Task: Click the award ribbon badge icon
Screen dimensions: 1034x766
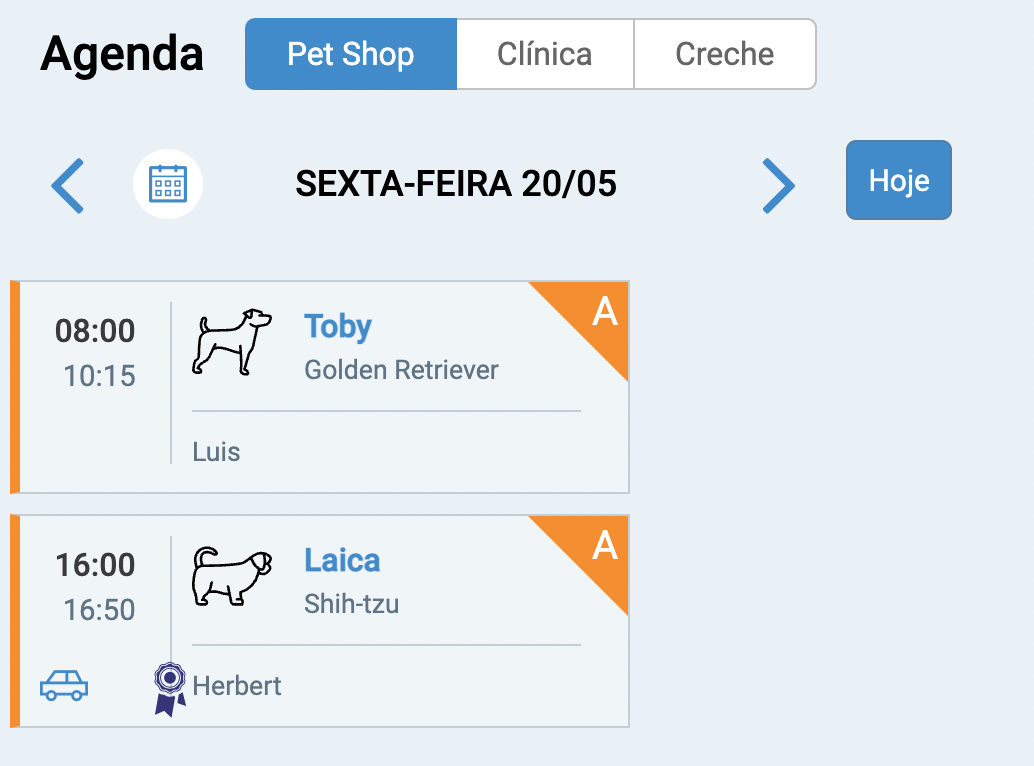Action: coord(170,688)
